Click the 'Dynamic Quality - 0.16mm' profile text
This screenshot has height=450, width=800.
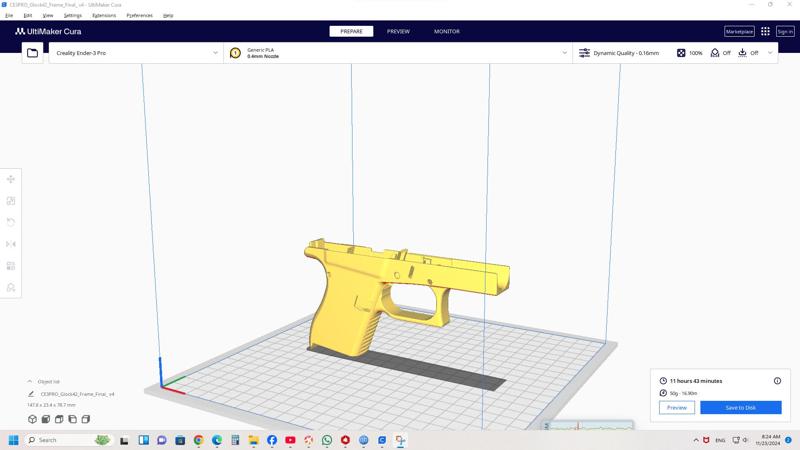pyautogui.click(x=626, y=53)
